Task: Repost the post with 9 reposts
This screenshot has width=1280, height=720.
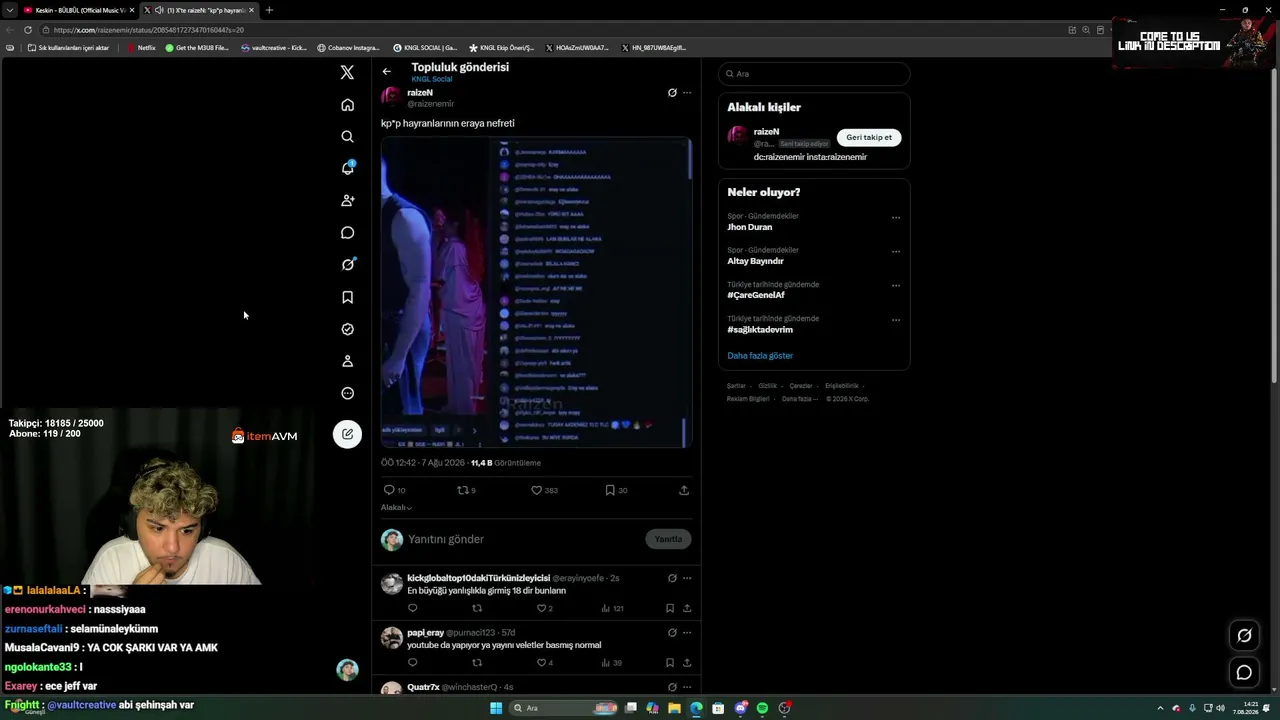Action: [466, 490]
